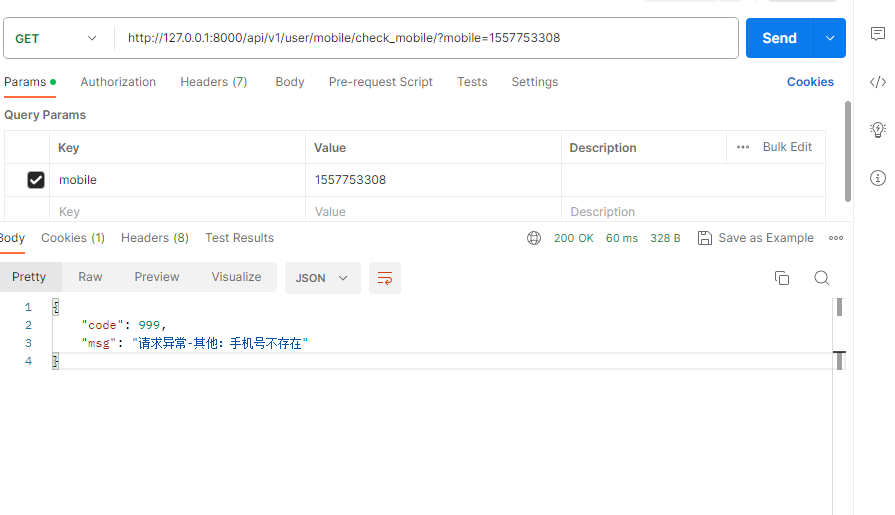This screenshot has height=515, width=895.
Task: Click the 60 ms response time
Action: (x=622, y=238)
